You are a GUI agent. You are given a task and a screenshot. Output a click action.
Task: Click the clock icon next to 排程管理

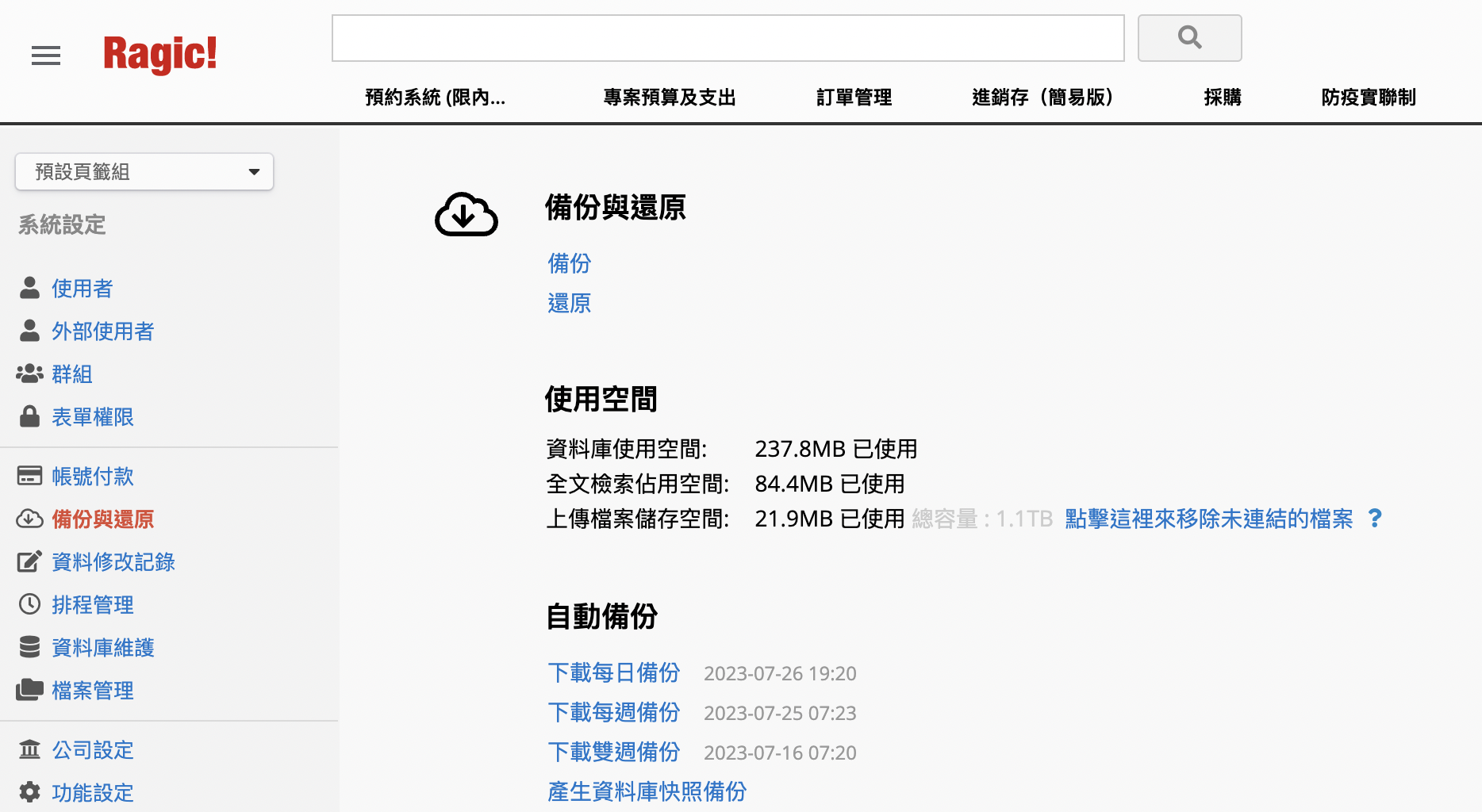[29, 604]
